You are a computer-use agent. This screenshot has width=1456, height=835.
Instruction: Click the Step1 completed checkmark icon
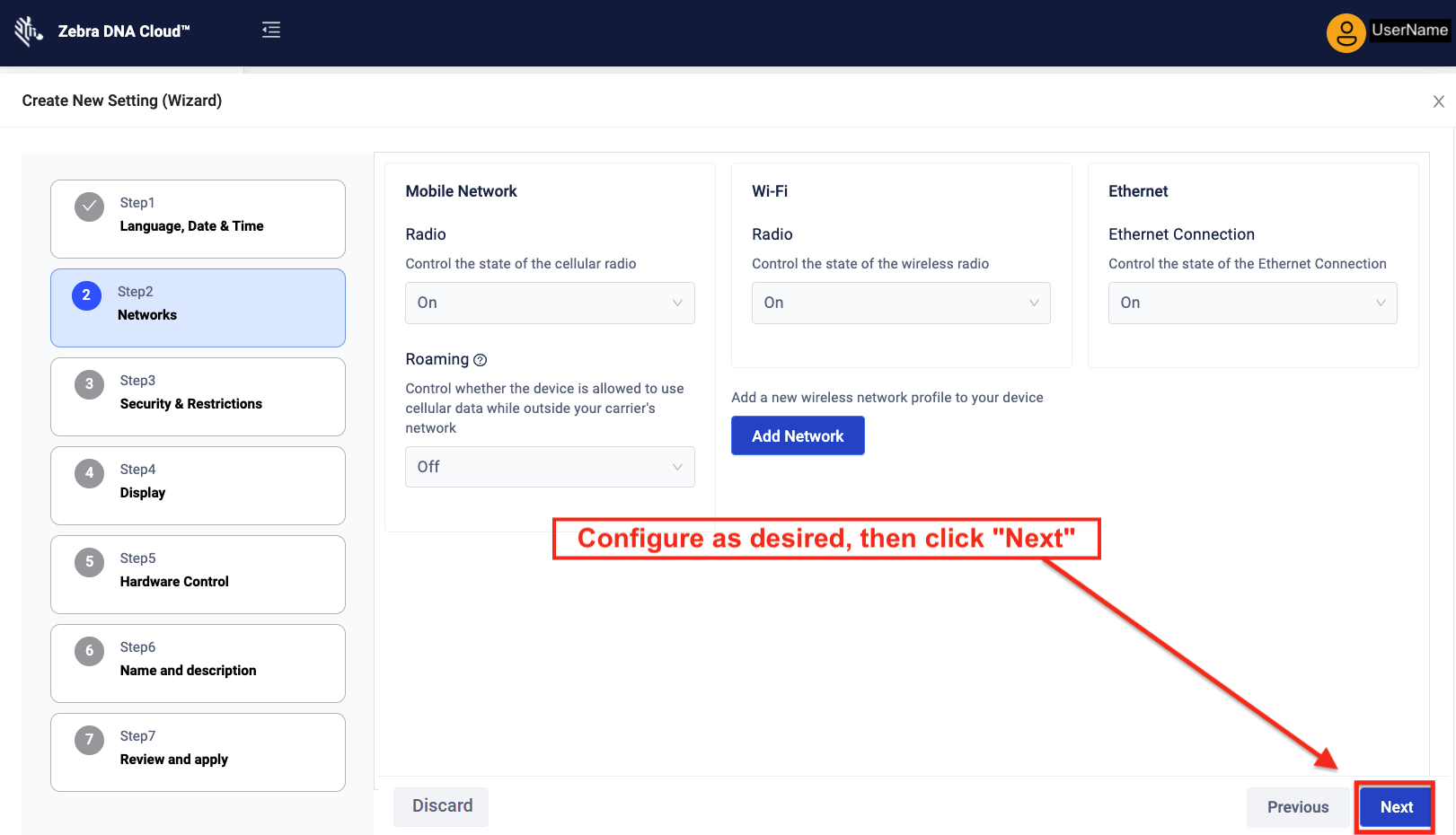pyautogui.click(x=89, y=207)
